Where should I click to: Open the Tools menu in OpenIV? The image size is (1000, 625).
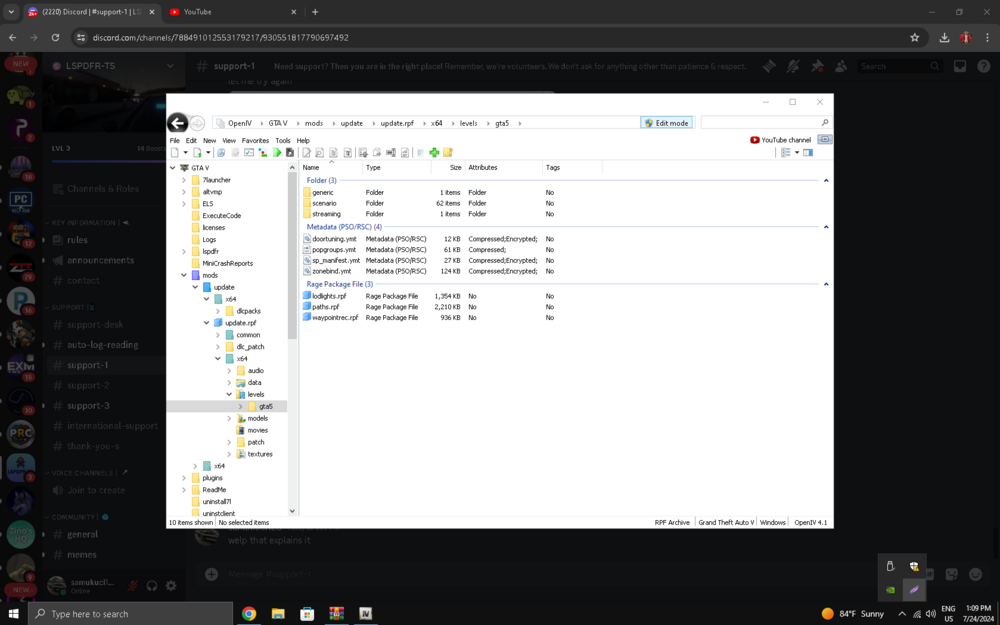coord(283,140)
